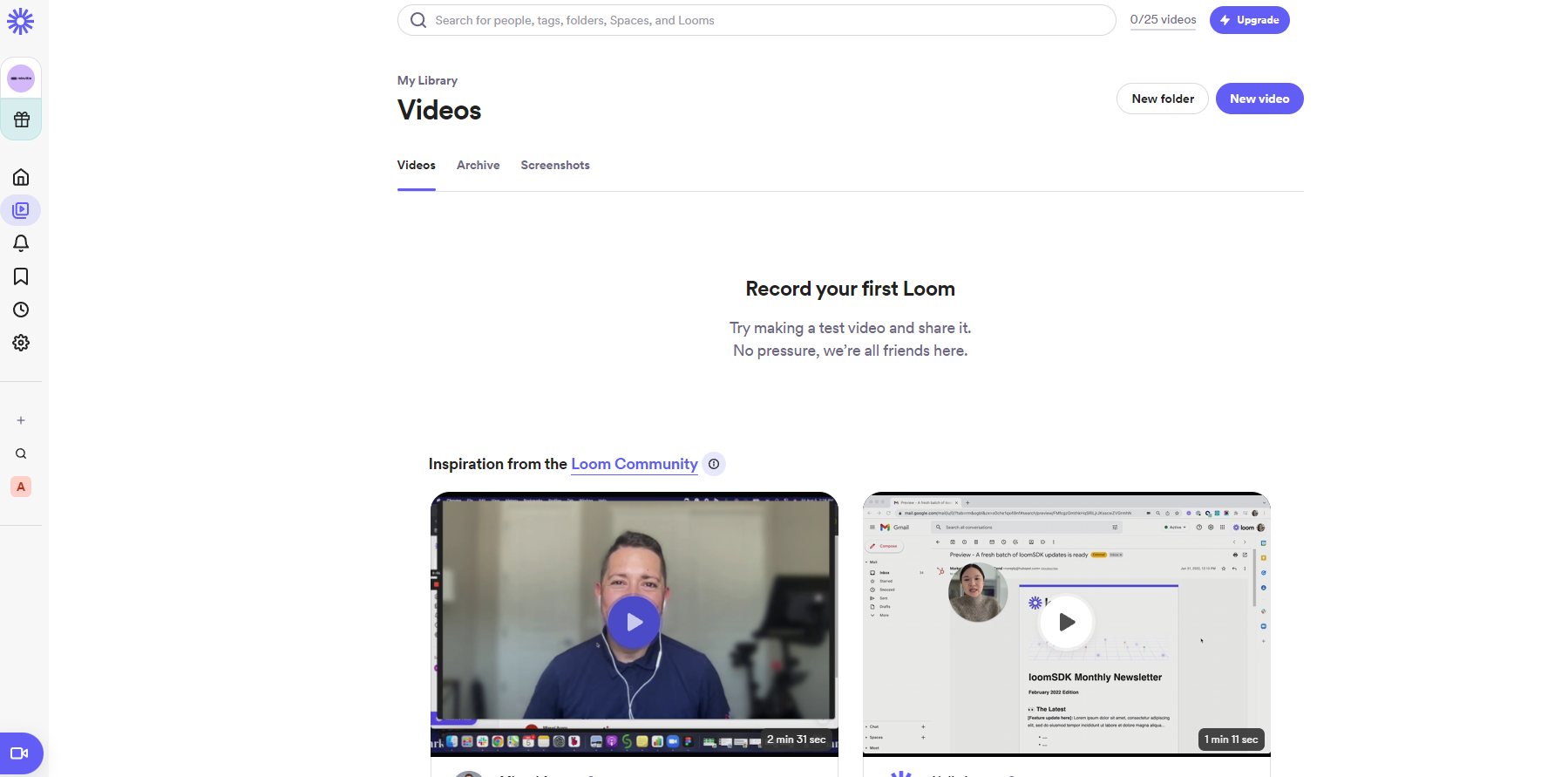
Task: Open the Loom Community link
Action: 635,464
